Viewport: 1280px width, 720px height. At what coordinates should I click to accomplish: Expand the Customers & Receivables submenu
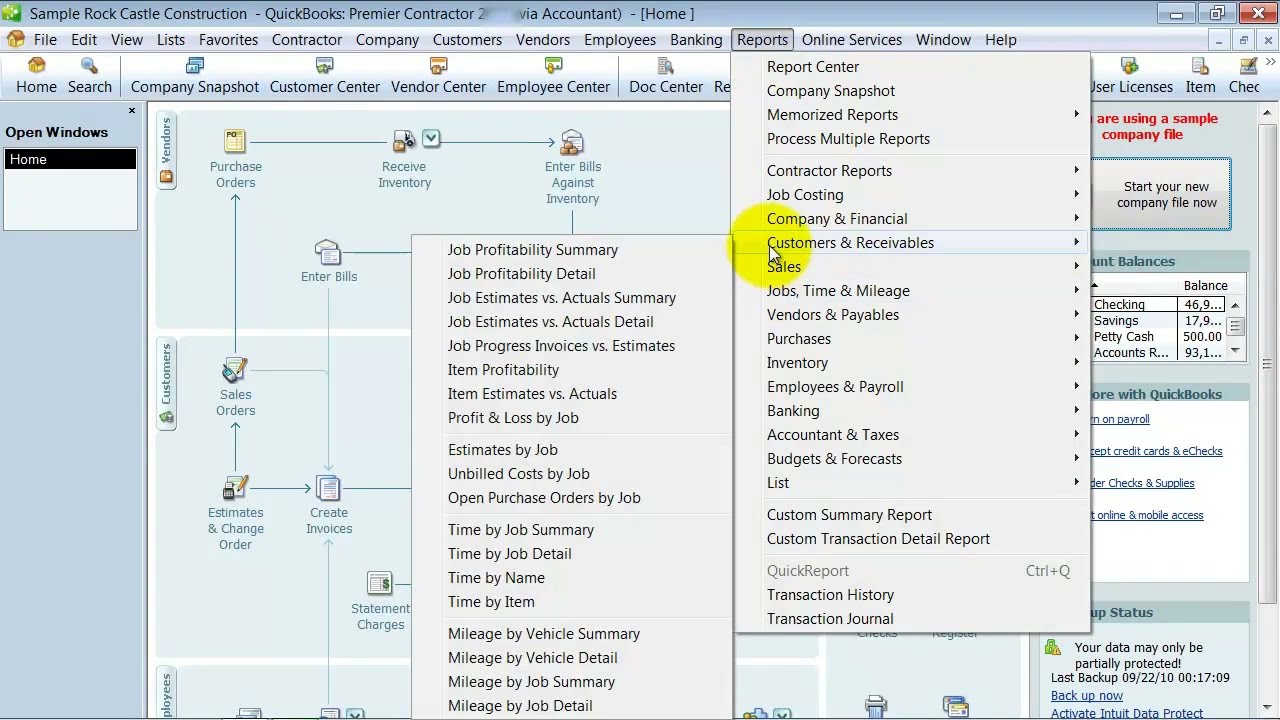pyautogui.click(x=1076, y=242)
